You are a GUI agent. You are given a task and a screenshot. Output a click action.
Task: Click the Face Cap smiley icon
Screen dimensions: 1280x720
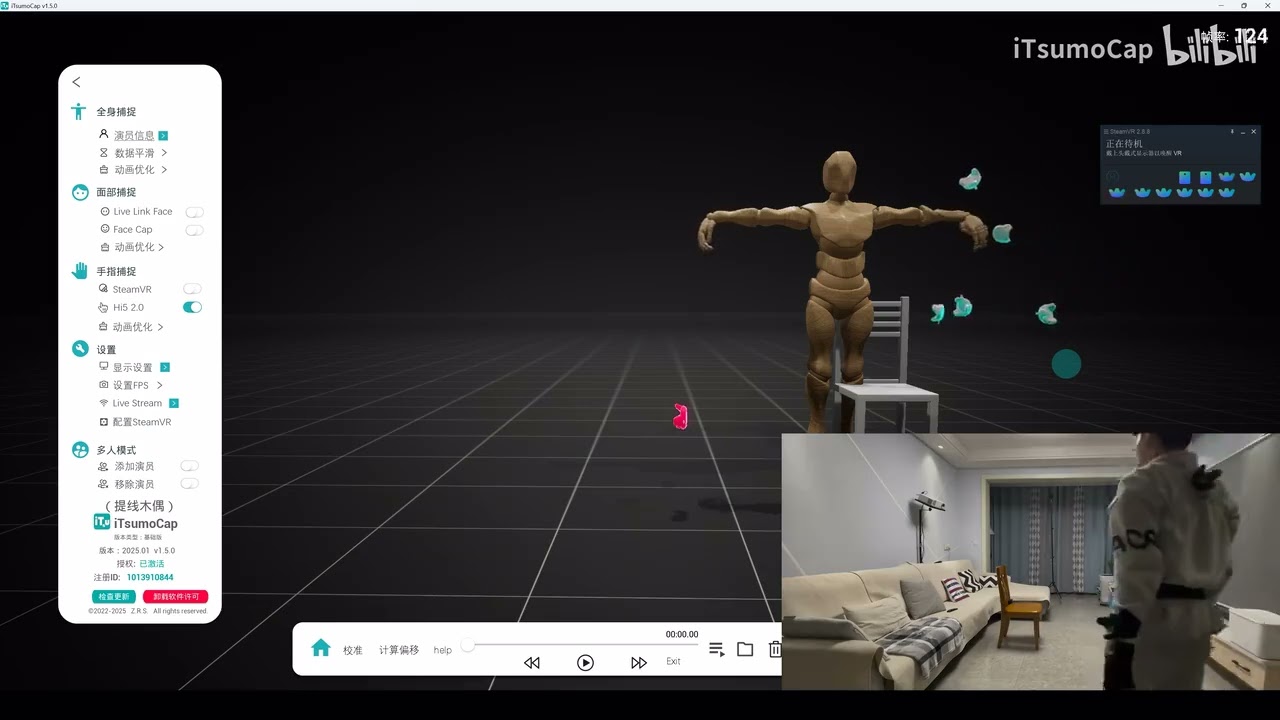pyautogui.click(x=105, y=229)
